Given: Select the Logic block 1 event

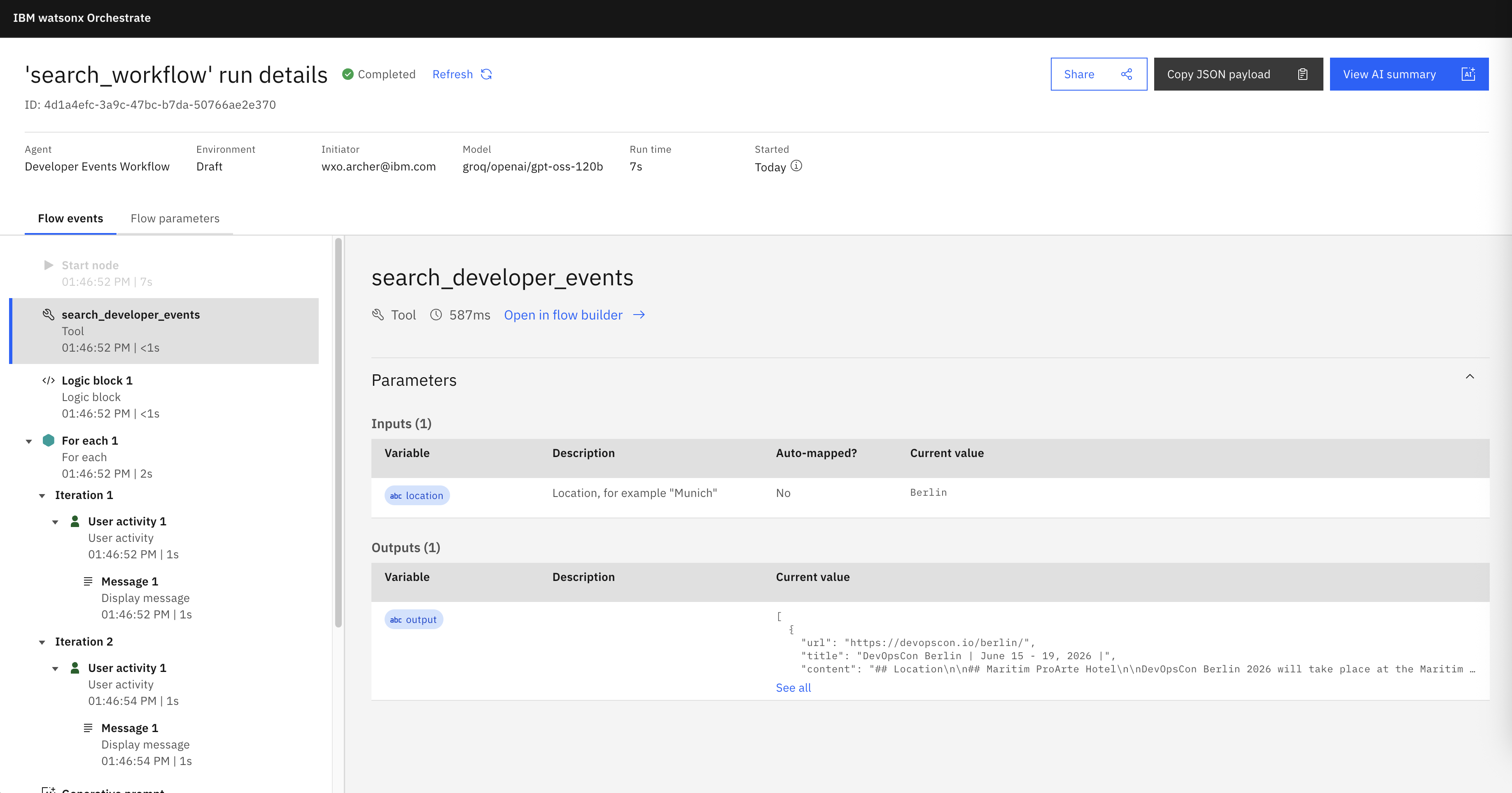Looking at the screenshot, I should (x=164, y=397).
